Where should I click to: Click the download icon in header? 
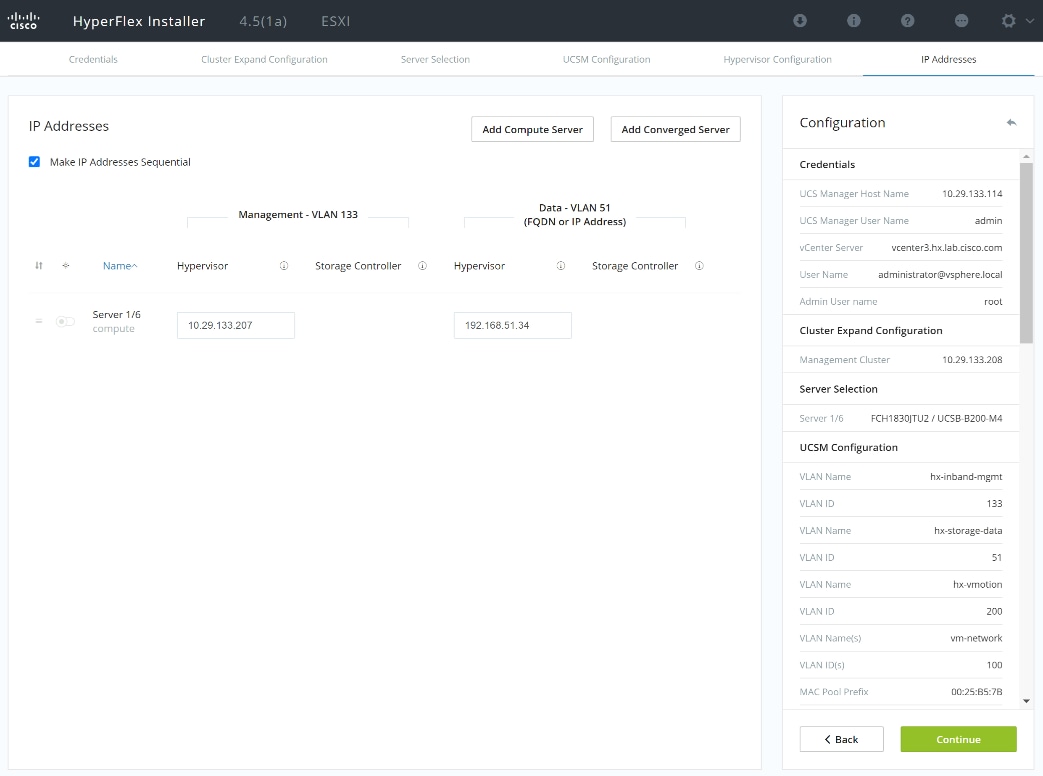click(x=800, y=21)
